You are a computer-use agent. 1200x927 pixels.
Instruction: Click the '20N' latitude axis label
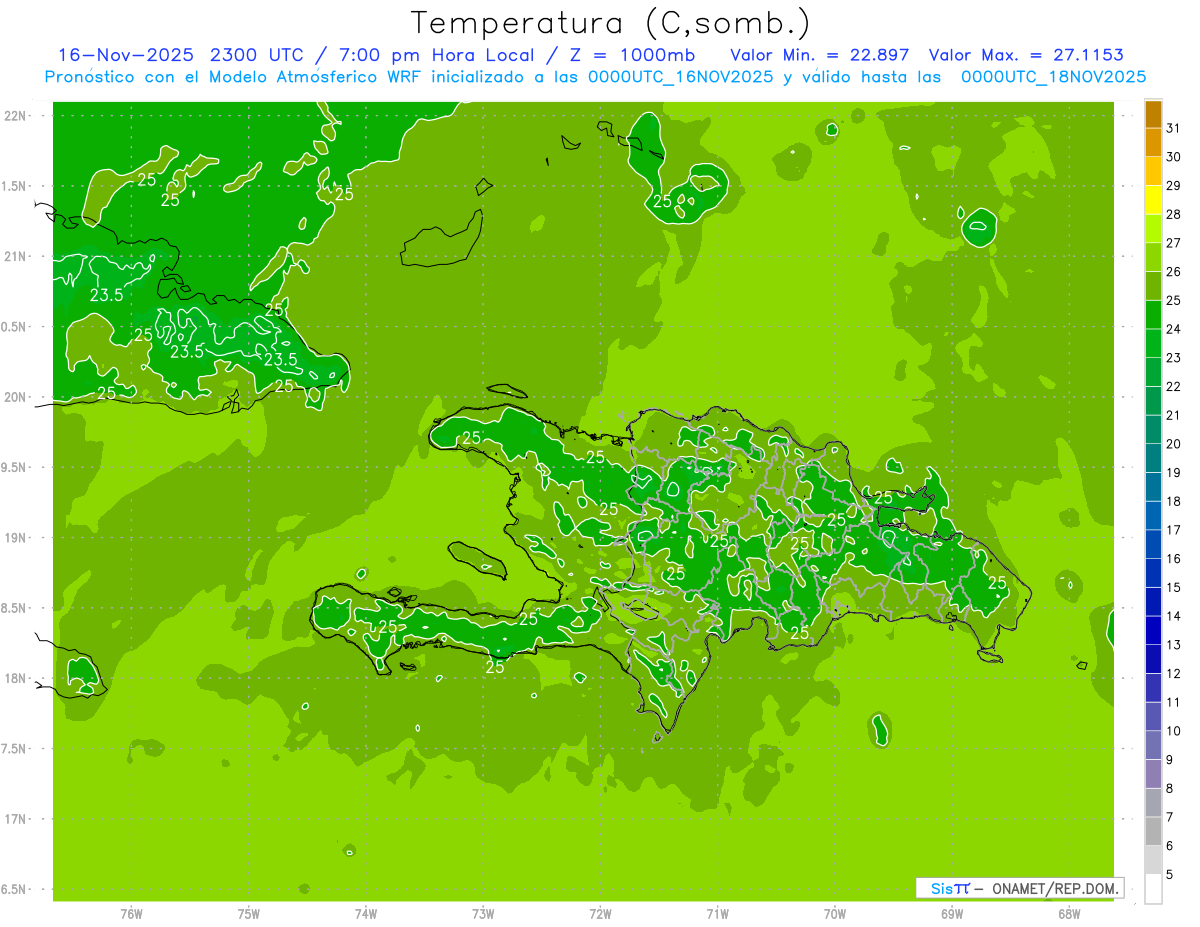[16, 397]
